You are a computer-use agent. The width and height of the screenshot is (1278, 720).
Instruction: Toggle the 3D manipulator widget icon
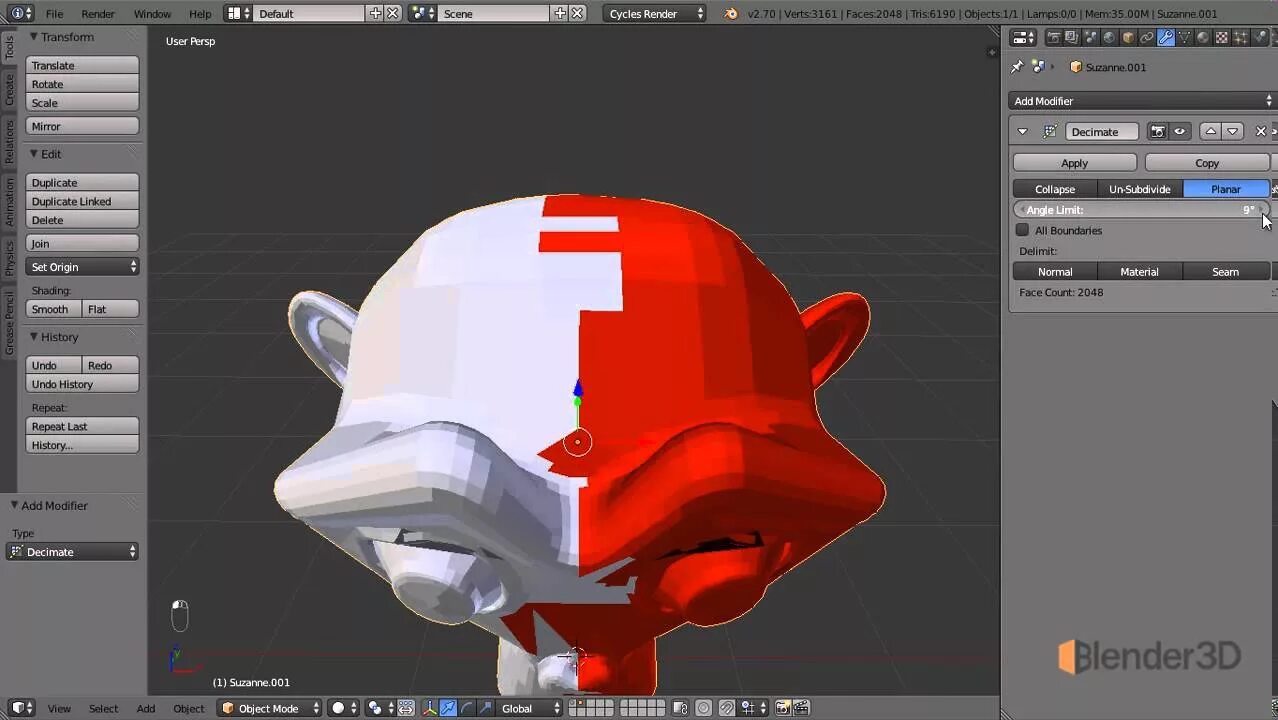coord(431,708)
